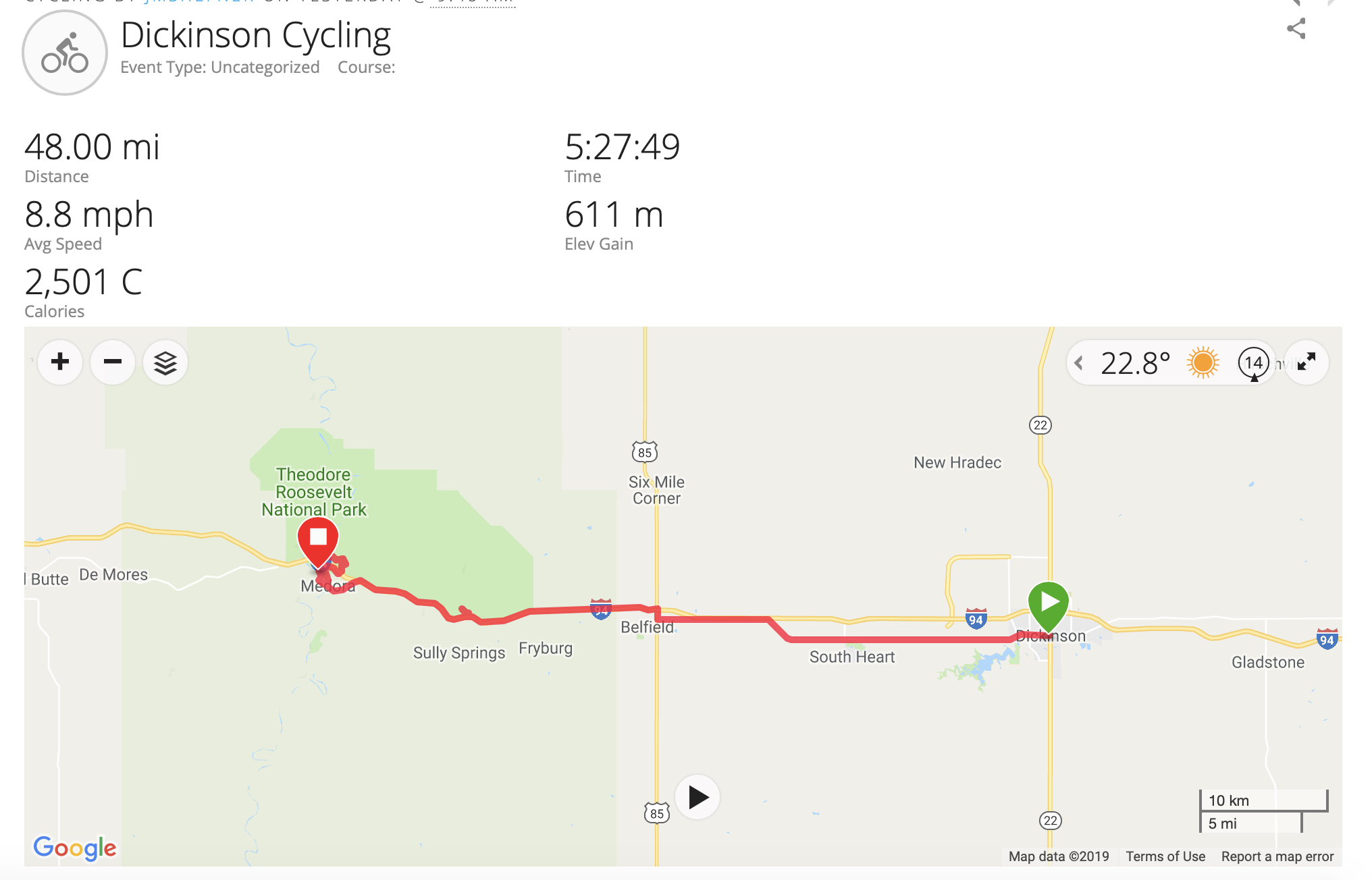The height and width of the screenshot is (880, 1372).
Task: Click the map distance scale bar
Action: [1263, 811]
